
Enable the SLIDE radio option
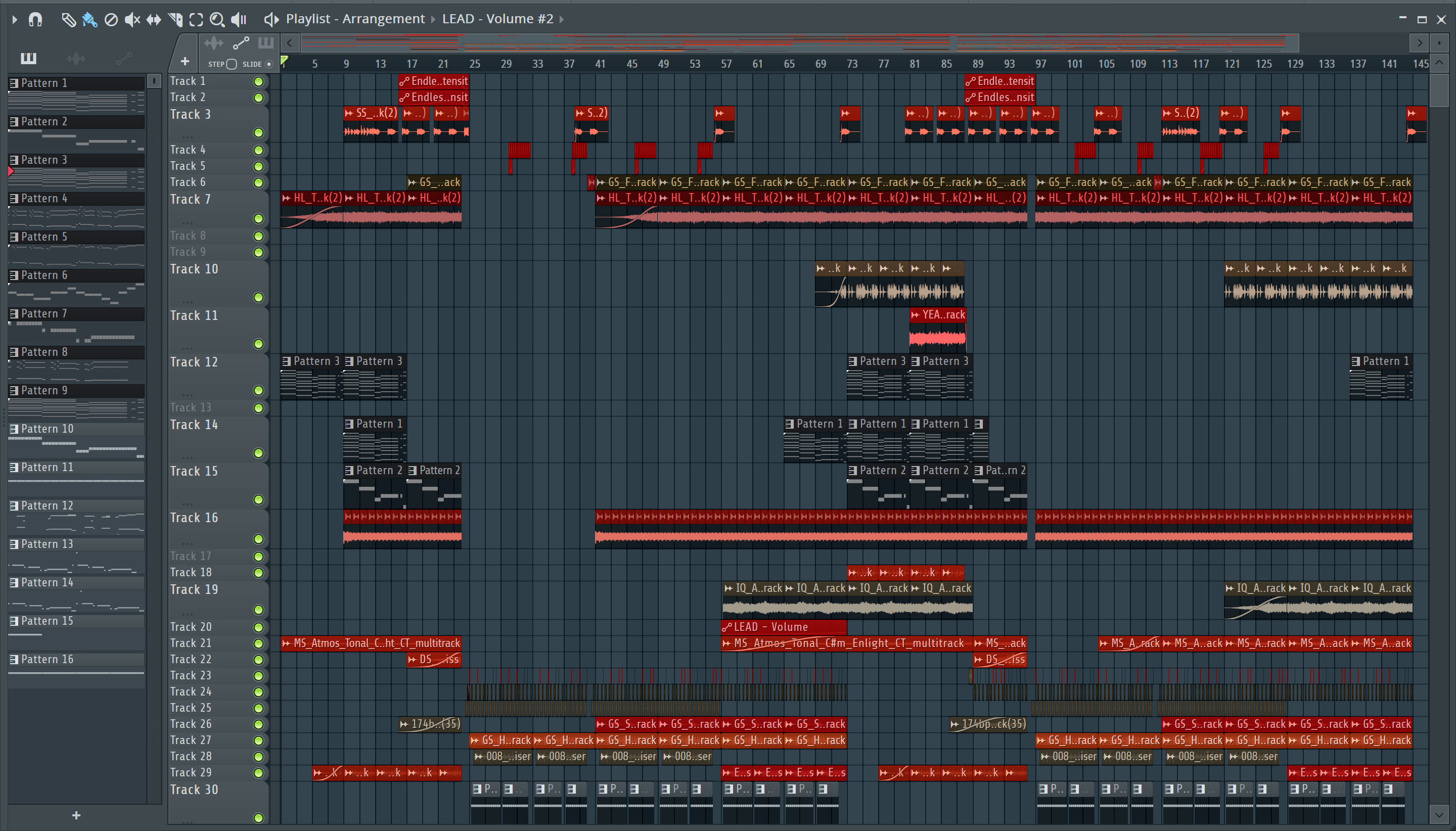coord(269,64)
